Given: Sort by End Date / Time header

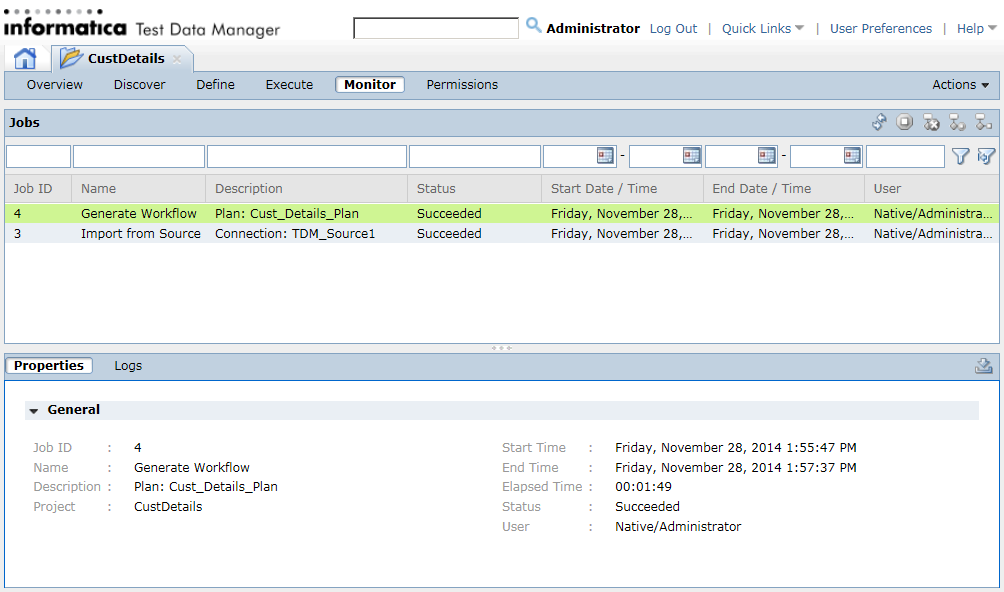Looking at the screenshot, I should click(784, 189).
